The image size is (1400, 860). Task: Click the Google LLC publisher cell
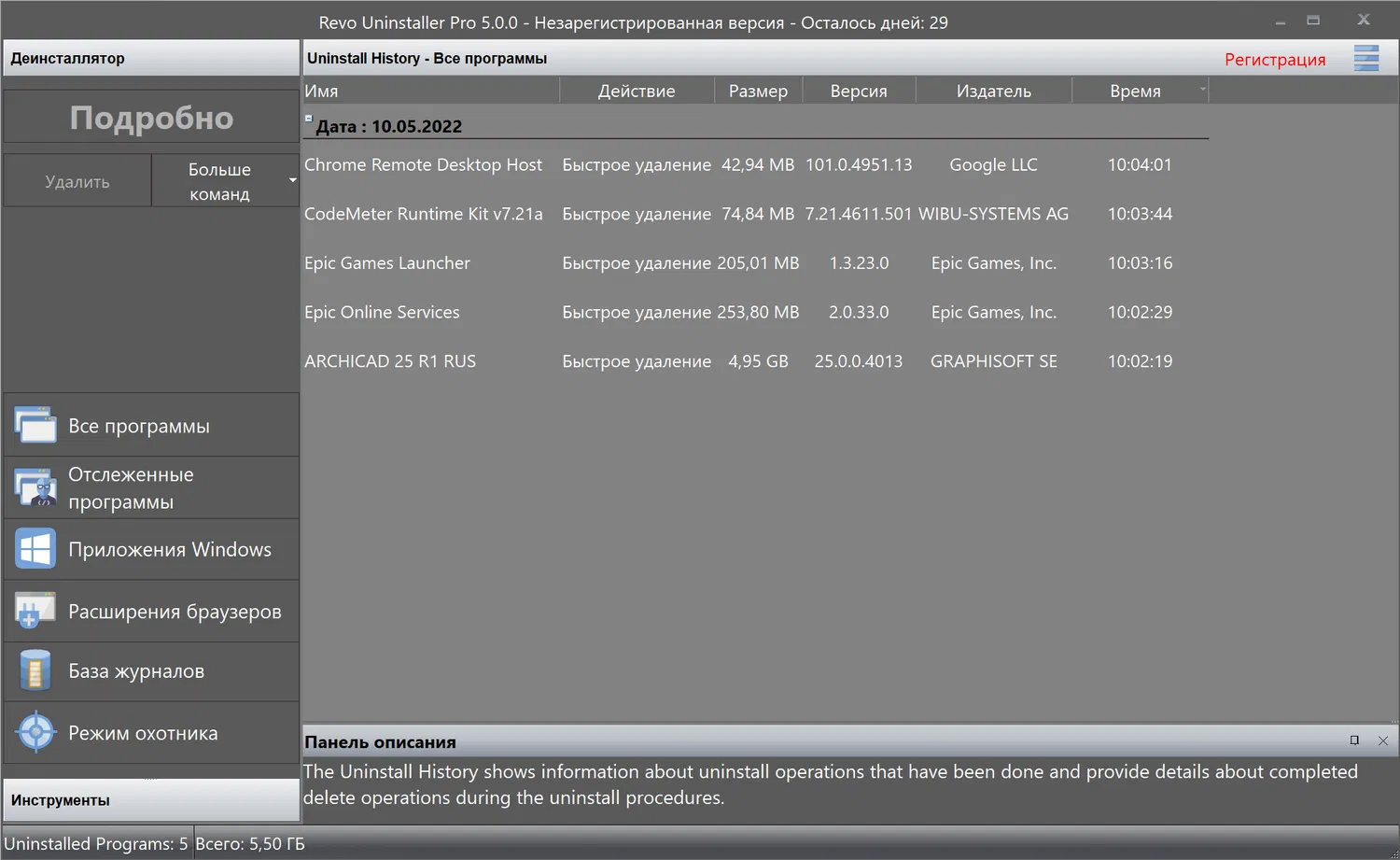(x=993, y=164)
